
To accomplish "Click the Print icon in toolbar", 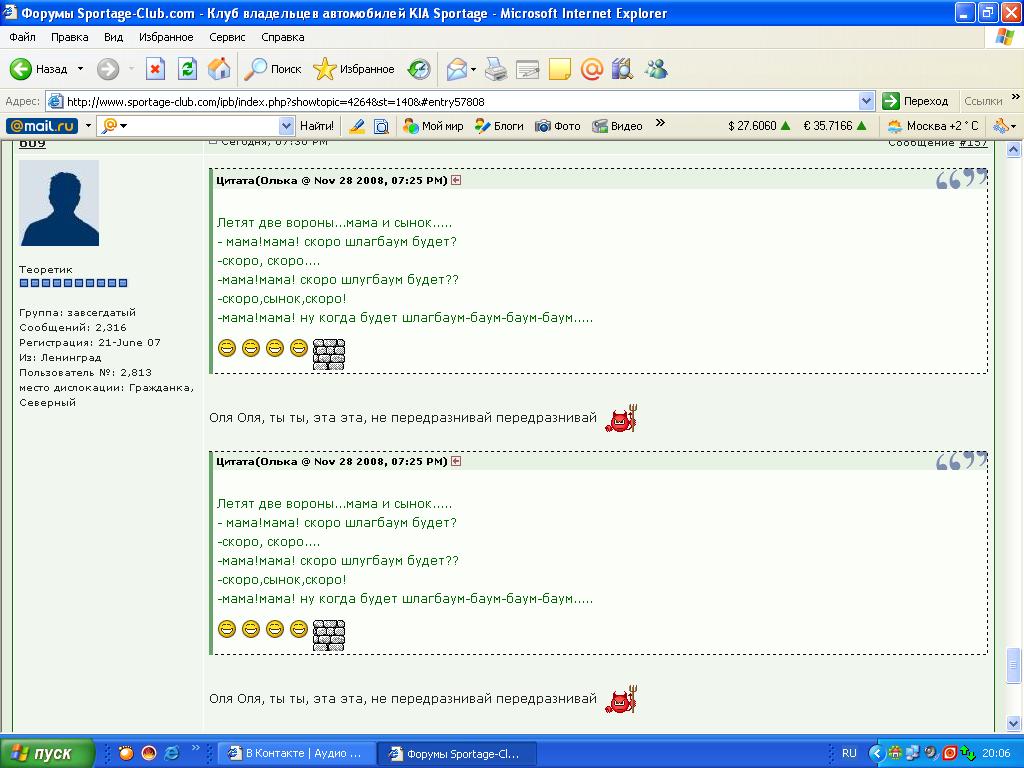I will [x=496, y=69].
